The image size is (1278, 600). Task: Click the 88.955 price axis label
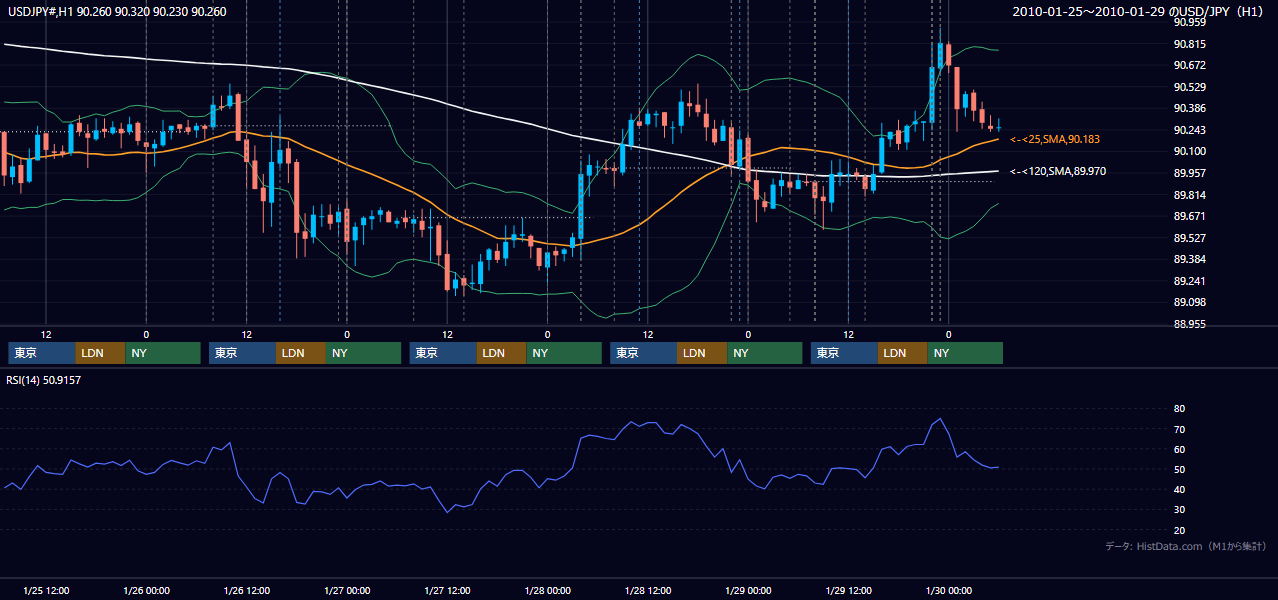(1190, 324)
